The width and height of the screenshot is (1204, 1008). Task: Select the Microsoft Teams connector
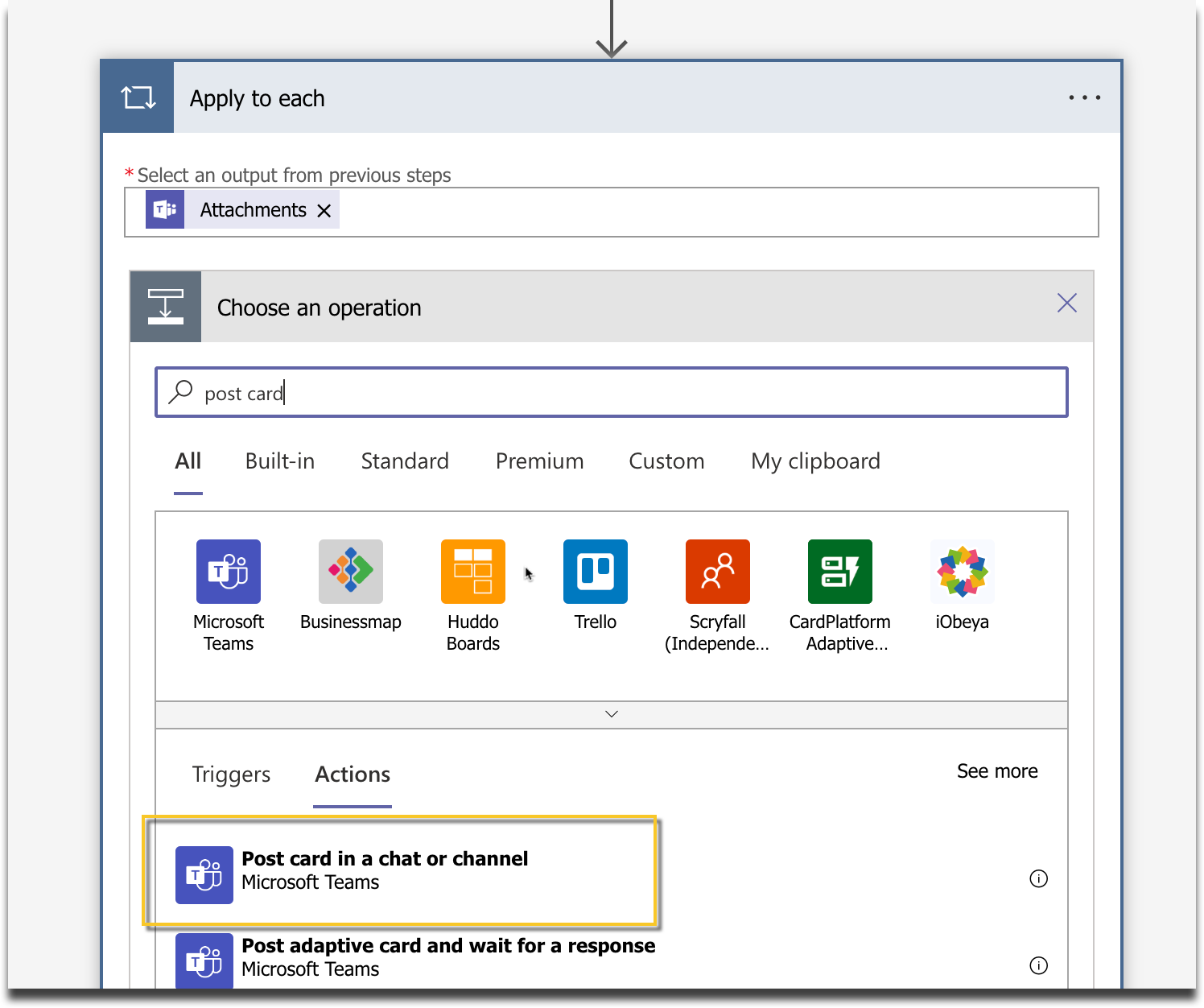click(229, 596)
